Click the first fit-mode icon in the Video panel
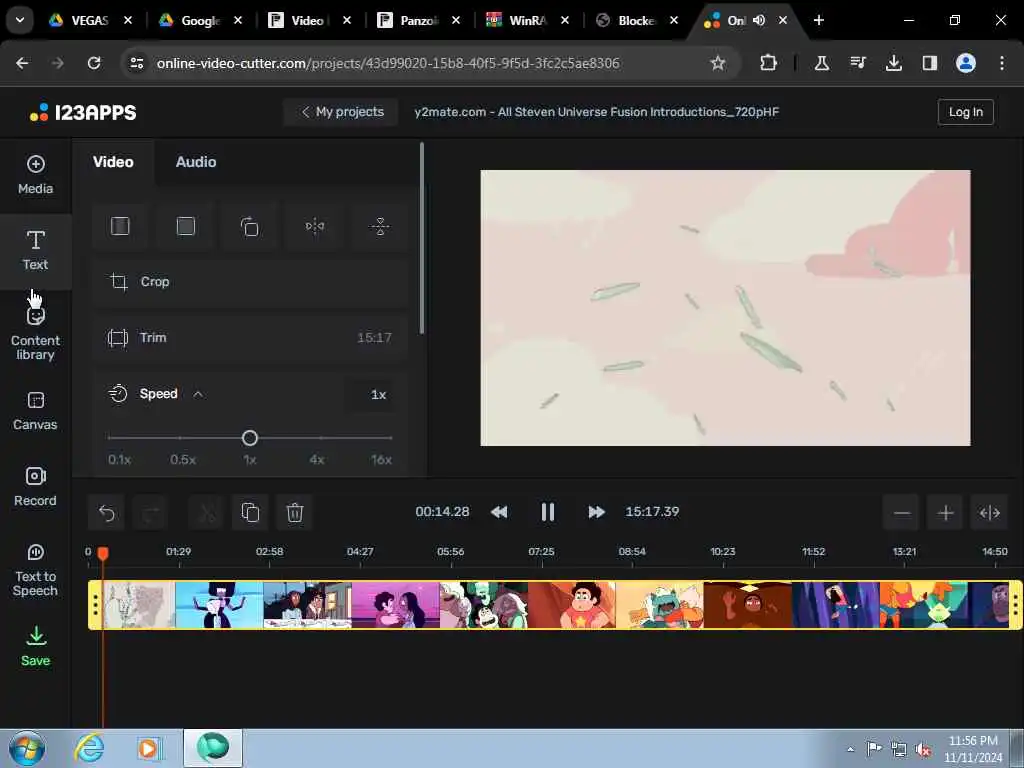The image size is (1024, 768). pos(120,227)
